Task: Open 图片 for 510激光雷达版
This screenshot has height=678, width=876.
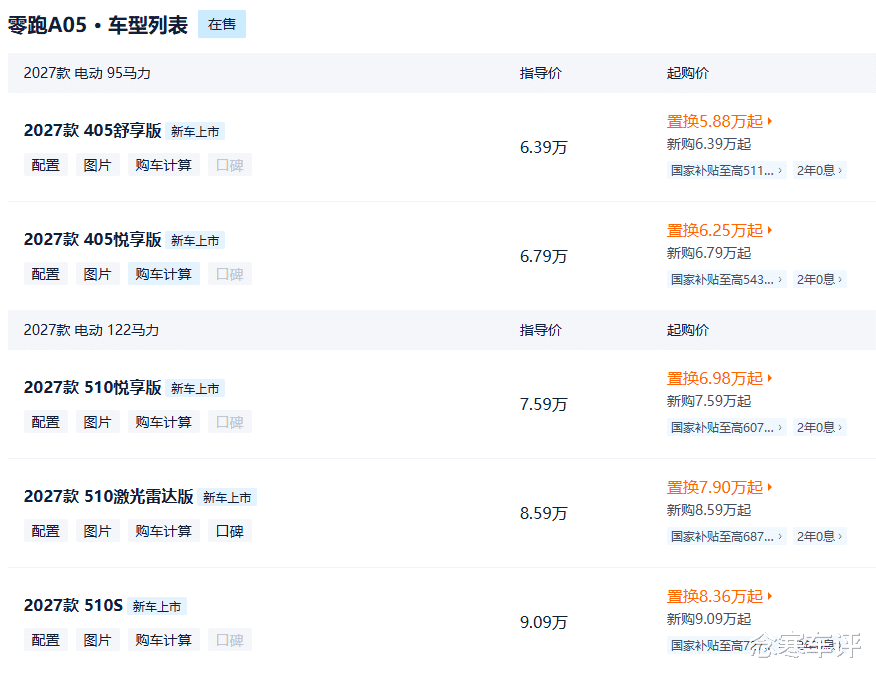Action: coord(98,531)
